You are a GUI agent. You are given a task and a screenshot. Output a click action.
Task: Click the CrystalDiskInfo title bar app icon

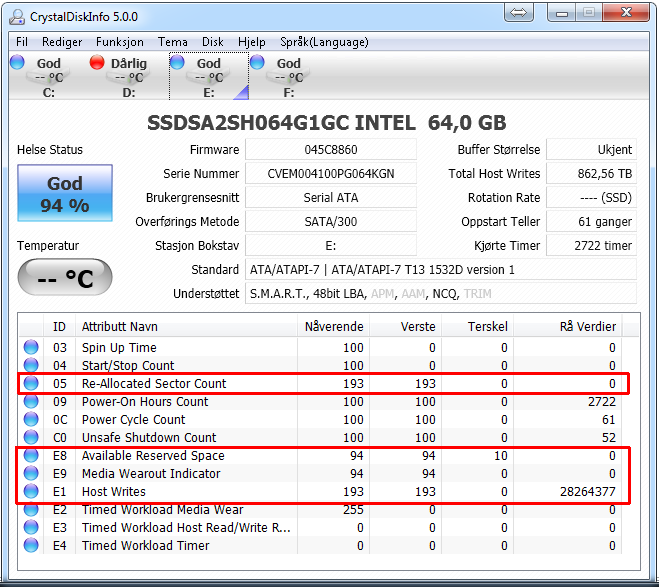coord(17,17)
